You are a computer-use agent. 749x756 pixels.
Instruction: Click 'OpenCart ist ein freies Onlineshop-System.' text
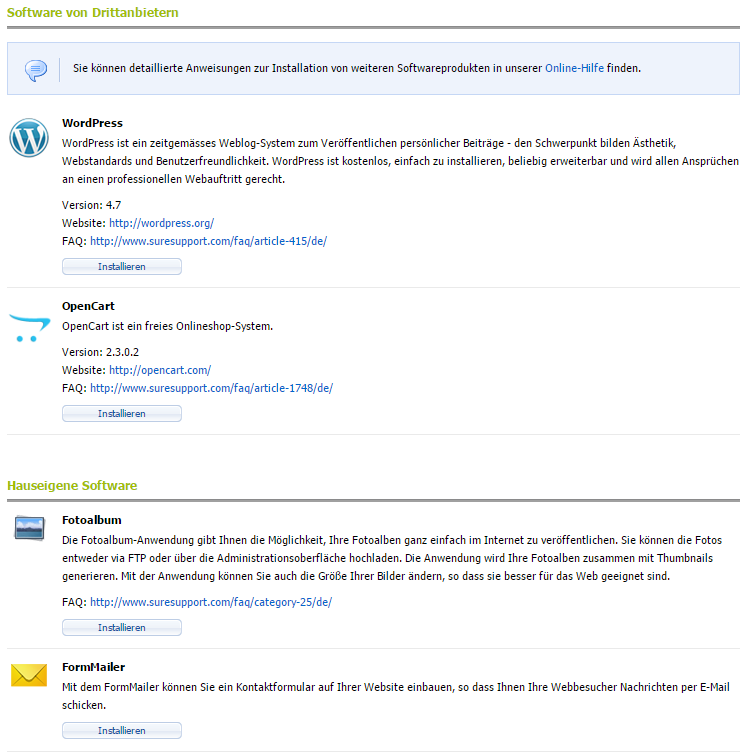167,326
